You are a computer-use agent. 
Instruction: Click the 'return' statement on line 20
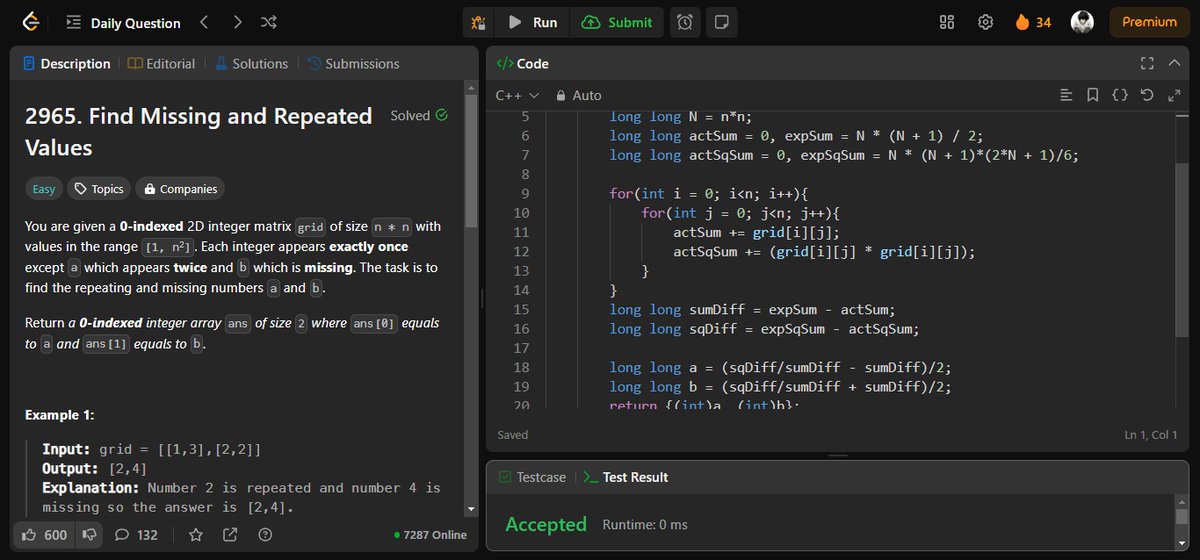[x=634, y=405]
